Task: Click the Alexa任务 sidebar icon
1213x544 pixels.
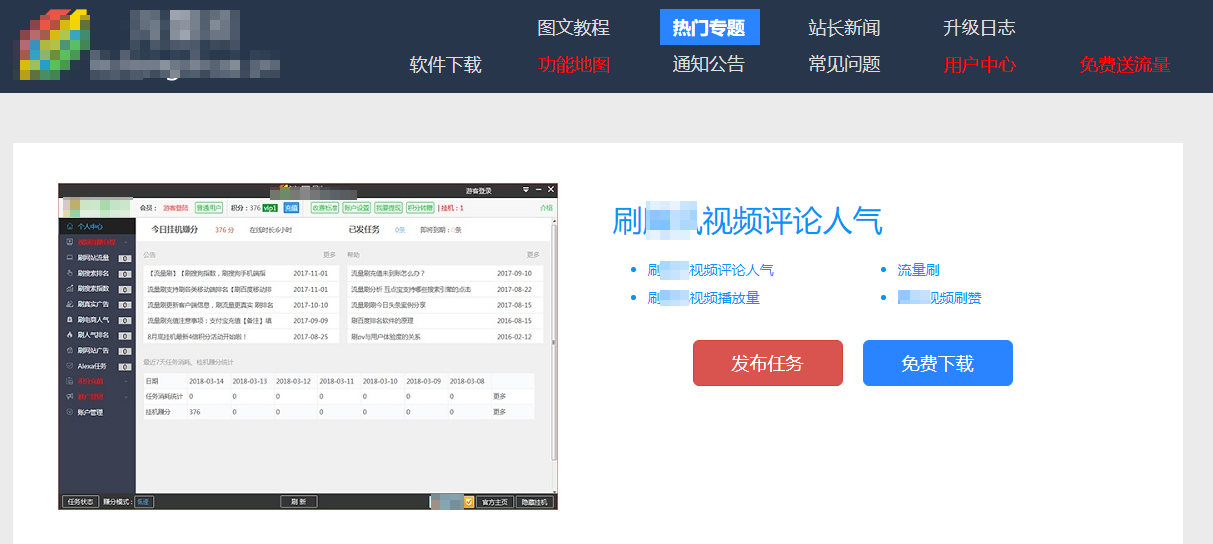Action: (x=69, y=366)
